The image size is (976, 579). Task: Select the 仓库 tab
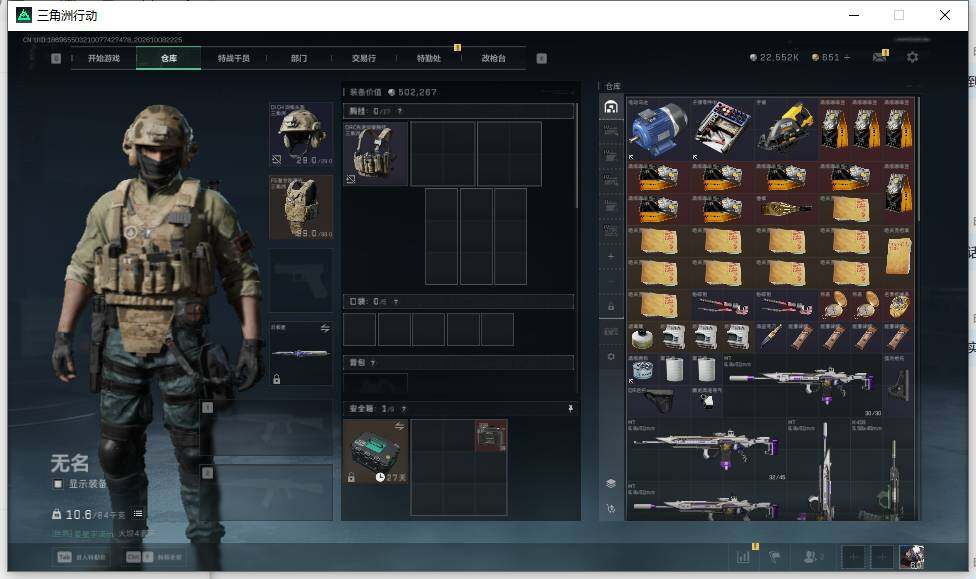169,59
